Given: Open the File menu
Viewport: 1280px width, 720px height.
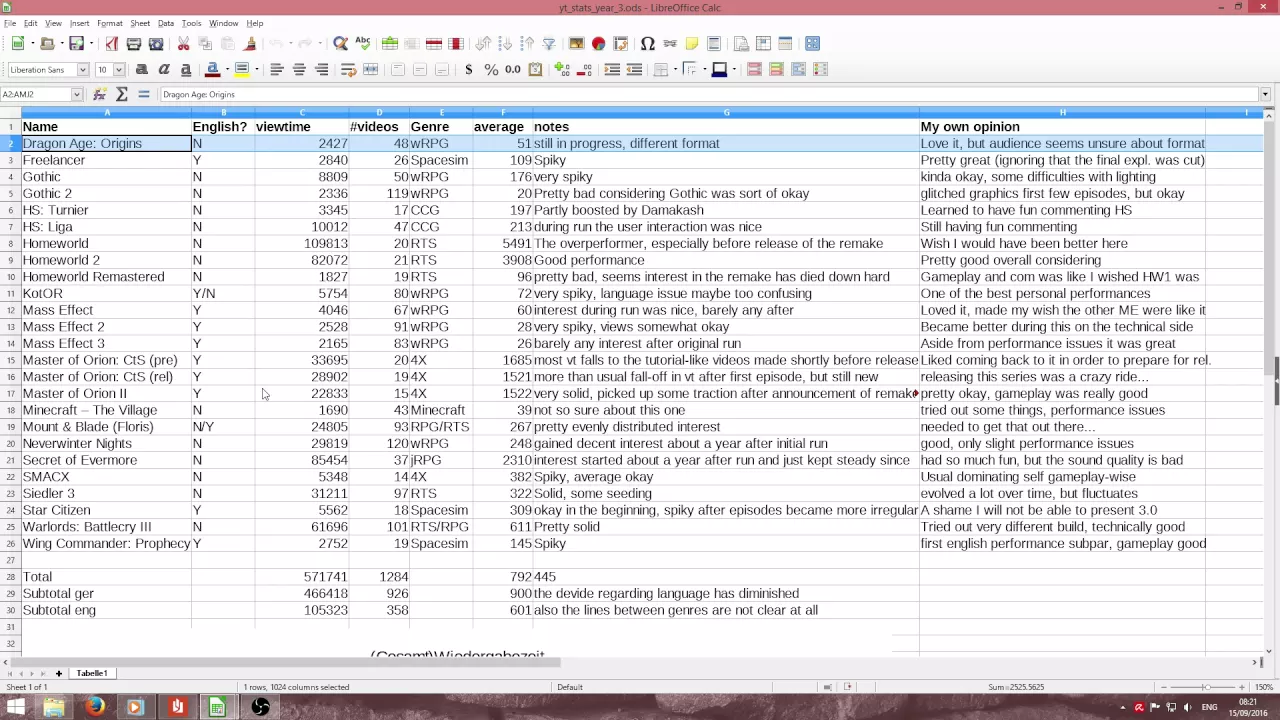Looking at the screenshot, I should pyautogui.click(x=10, y=23).
